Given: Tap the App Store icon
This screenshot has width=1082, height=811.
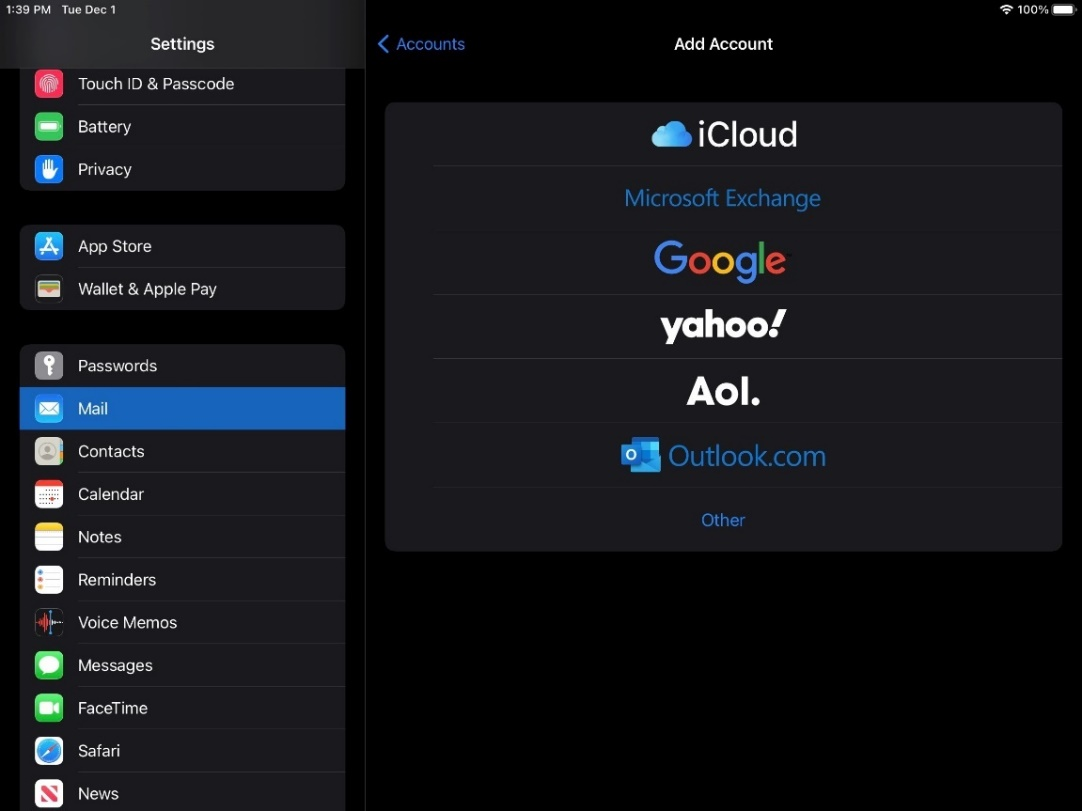Looking at the screenshot, I should 49,246.
